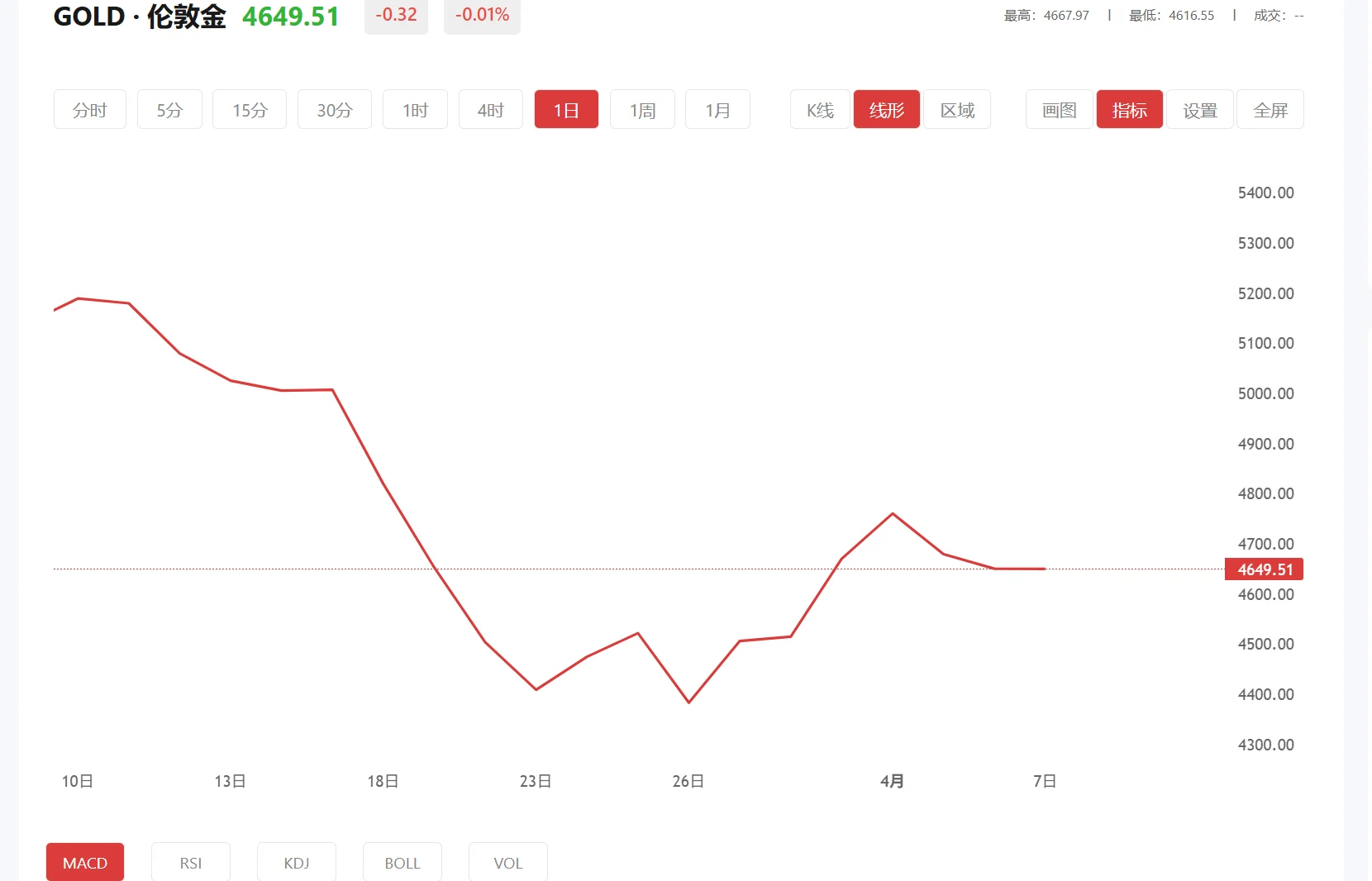The height and width of the screenshot is (881, 1372).
Task: Switch chart to K线 candlestick view
Action: pyautogui.click(x=819, y=109)
